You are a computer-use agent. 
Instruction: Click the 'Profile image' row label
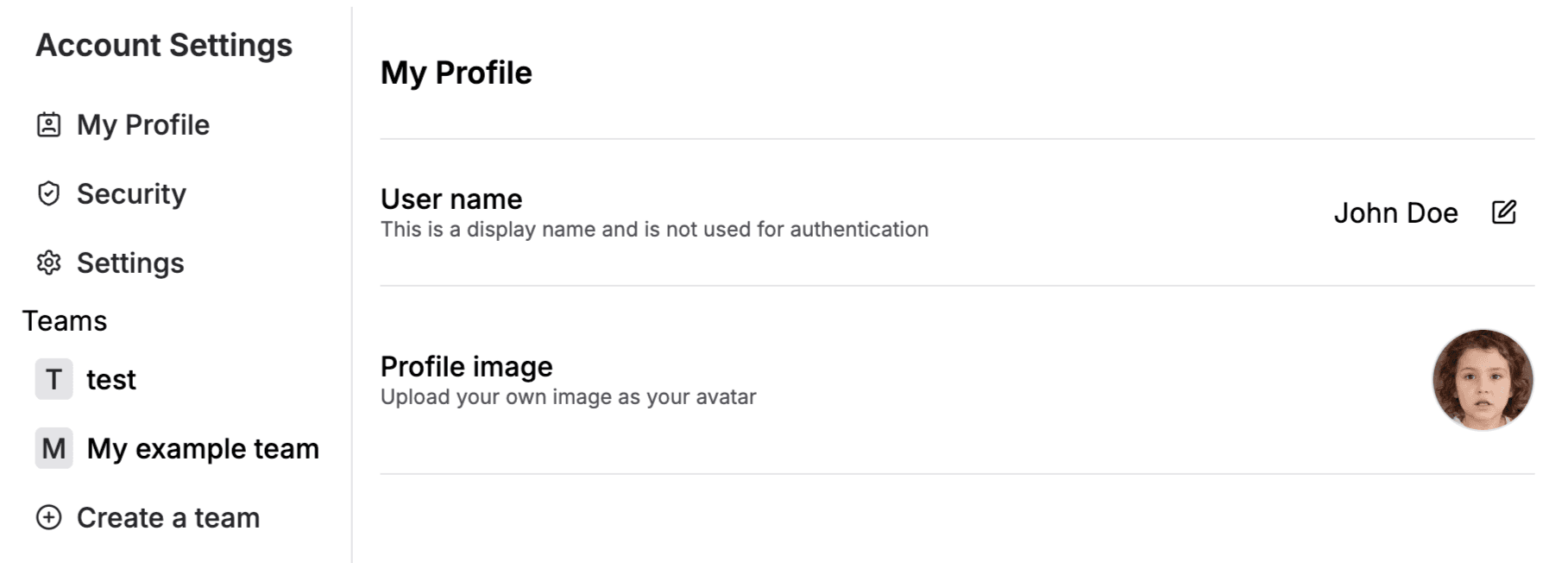click(x=466, y=367)
